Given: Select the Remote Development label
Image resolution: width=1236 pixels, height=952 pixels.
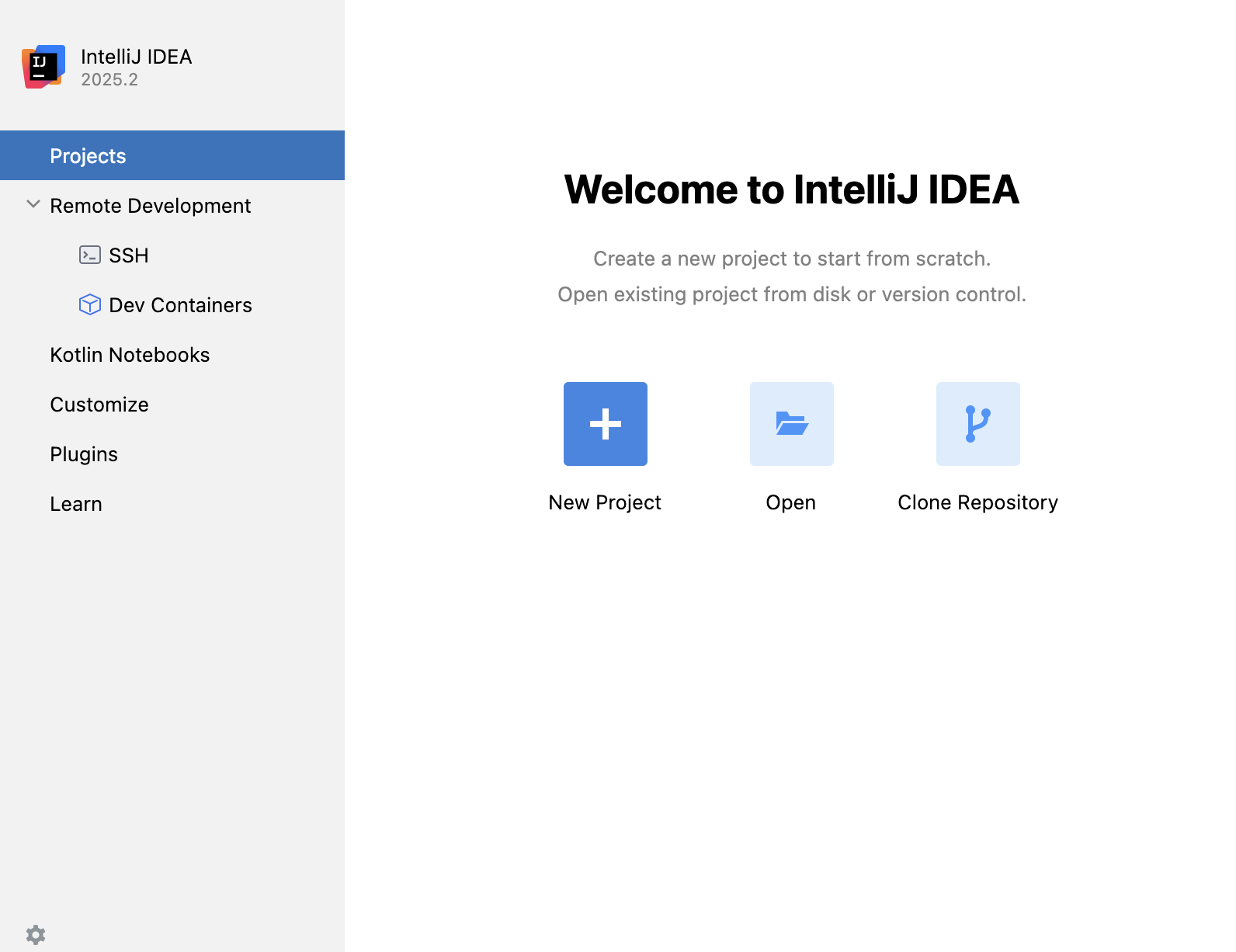Looking at the screenshot, I should tap(150, 206).
